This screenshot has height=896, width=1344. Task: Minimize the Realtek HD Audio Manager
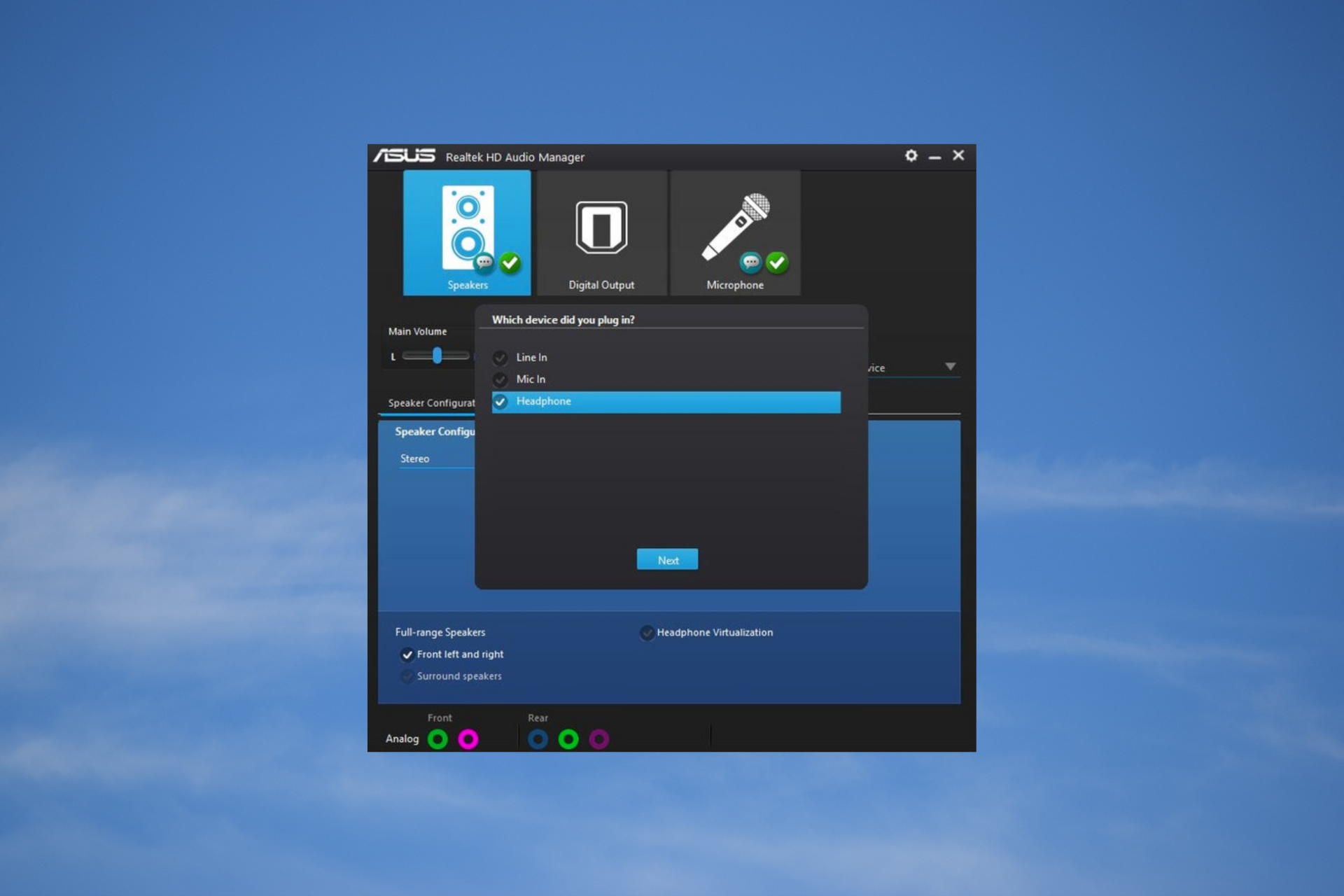934,157
